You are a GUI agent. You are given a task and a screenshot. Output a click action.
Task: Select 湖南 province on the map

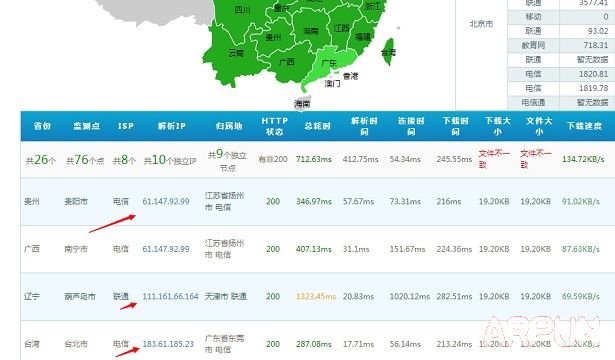[311, 31]
